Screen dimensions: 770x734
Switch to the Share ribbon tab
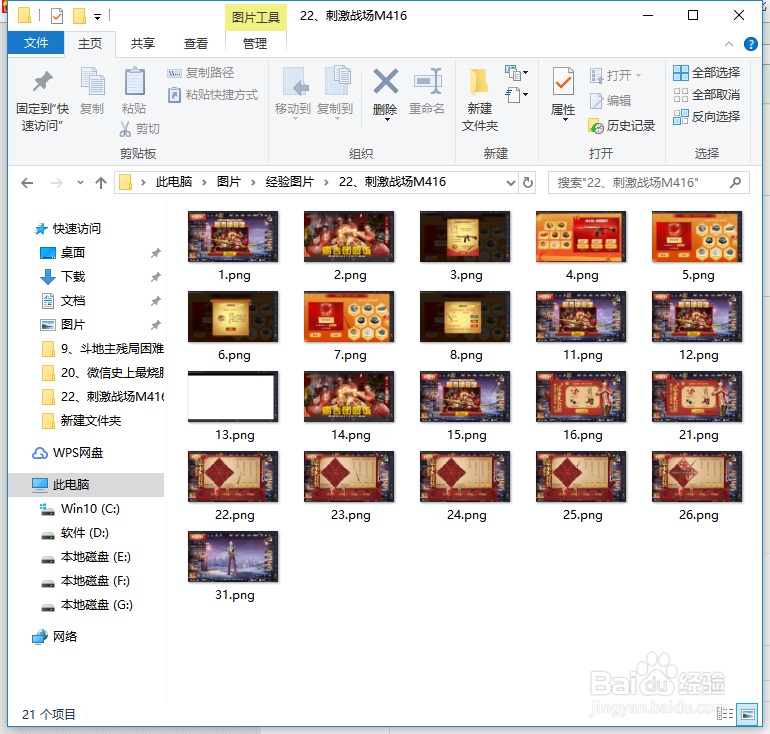click(x=143, y=44)
